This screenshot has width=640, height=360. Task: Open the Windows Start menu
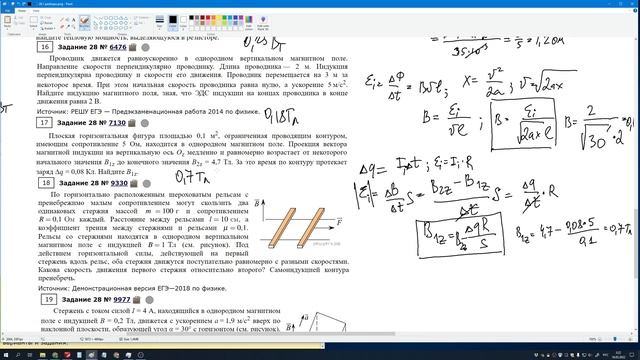(x=7, y=355)
